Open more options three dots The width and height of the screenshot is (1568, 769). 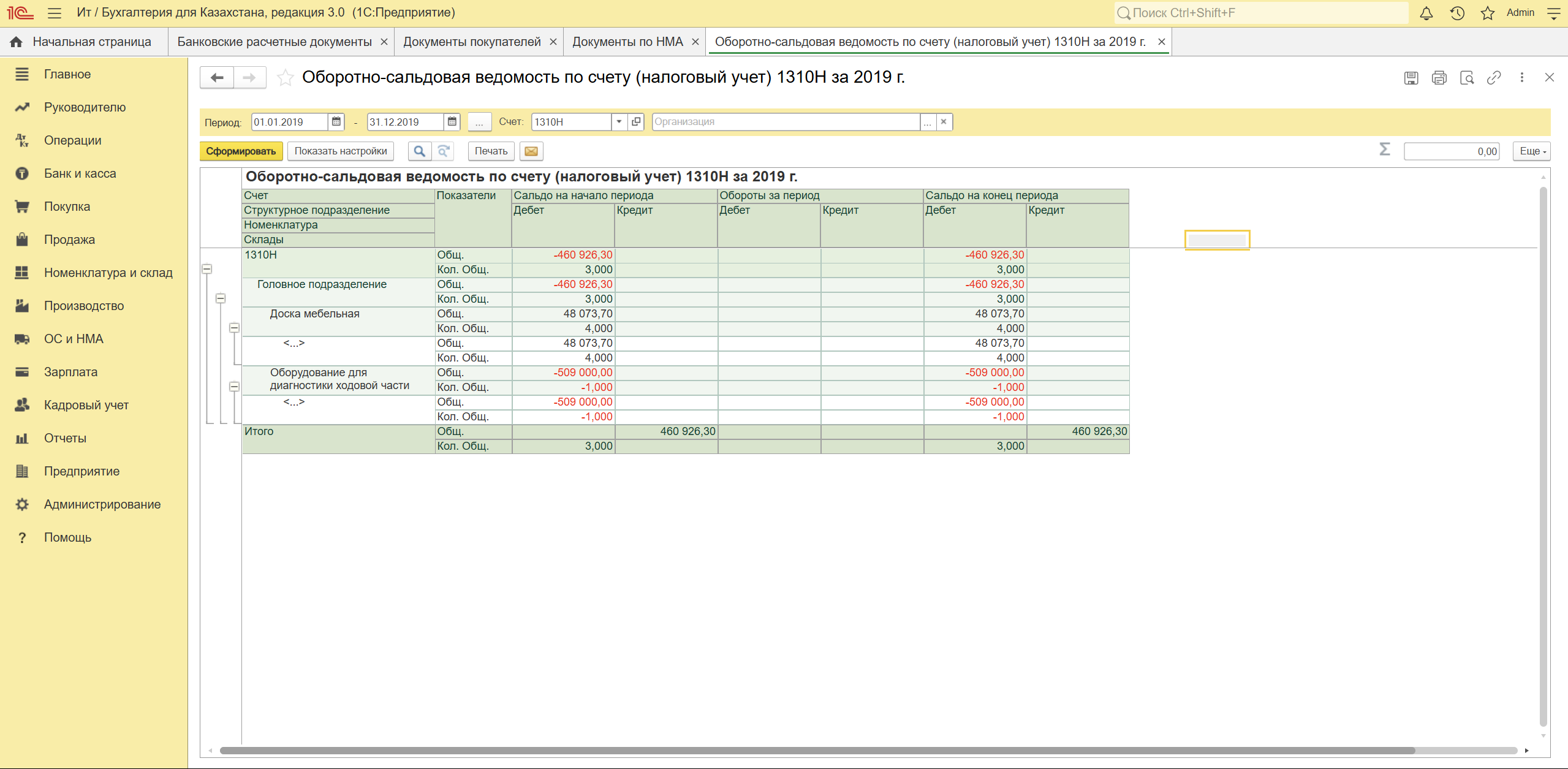coord(1522,78)
